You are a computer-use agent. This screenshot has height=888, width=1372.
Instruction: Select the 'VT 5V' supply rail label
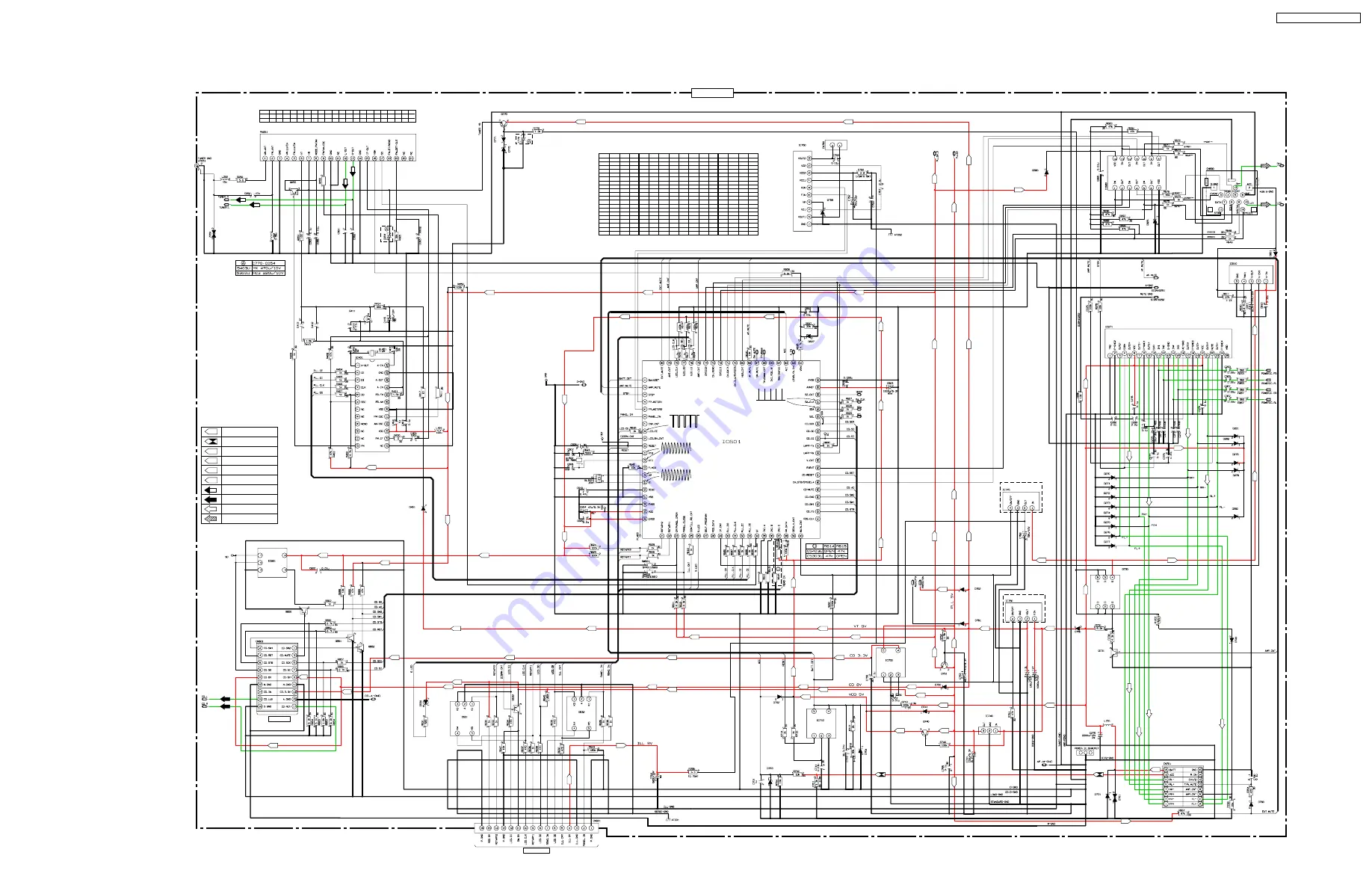click(859, 626)
